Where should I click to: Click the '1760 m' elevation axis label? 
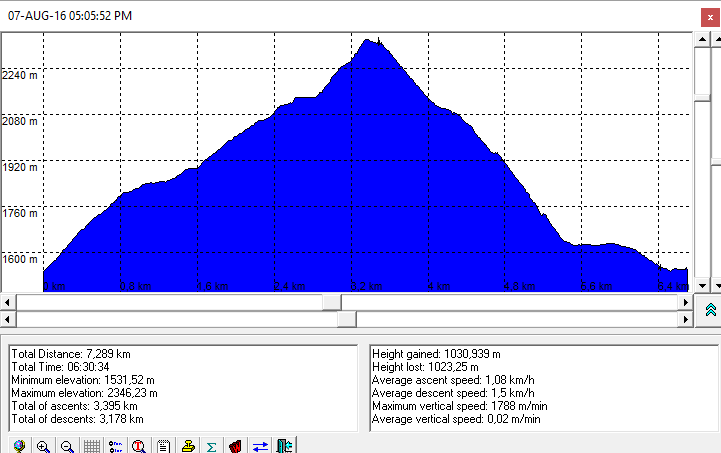tap(20, 213)
